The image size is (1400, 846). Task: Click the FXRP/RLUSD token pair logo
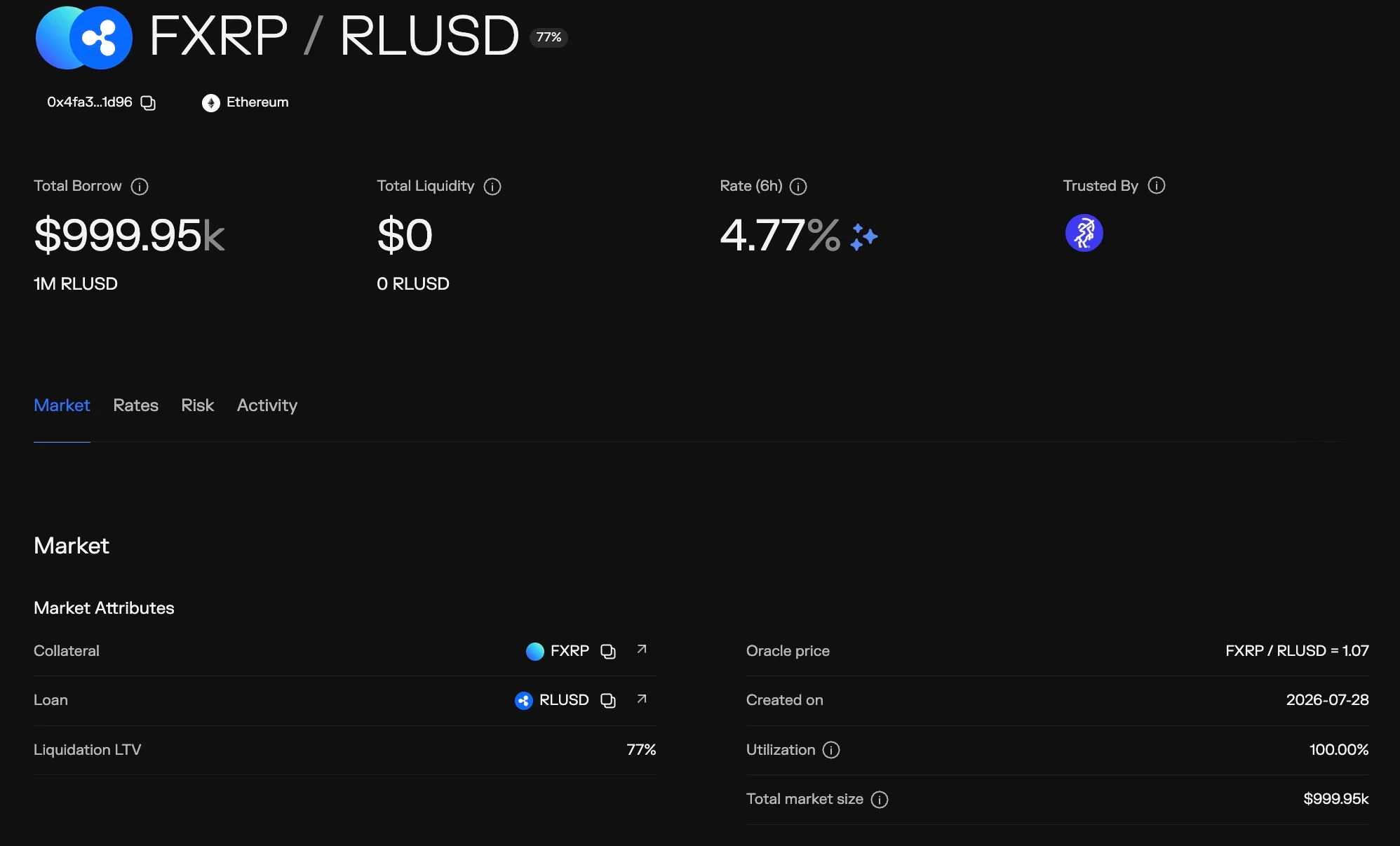click(x=84, y=38)
